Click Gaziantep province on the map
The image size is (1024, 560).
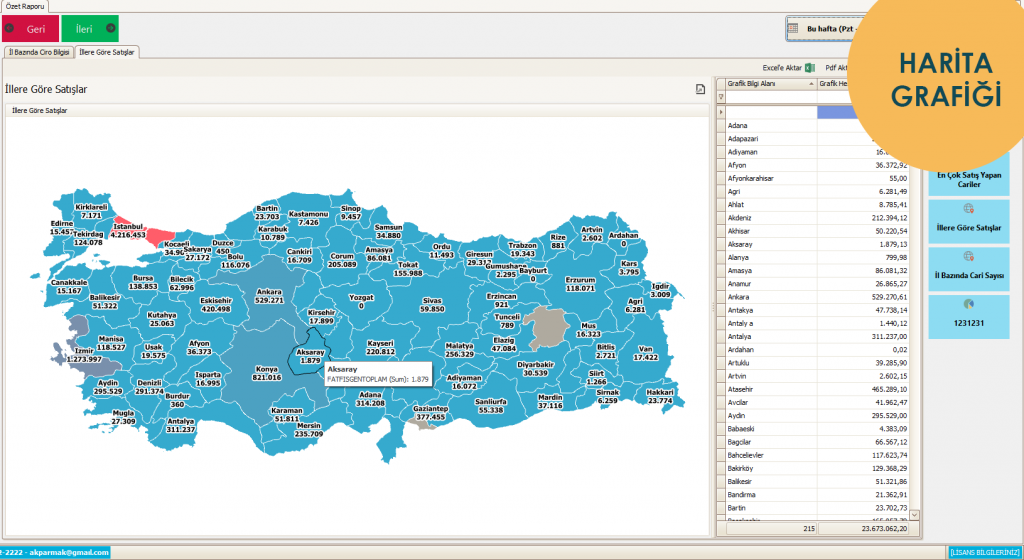430,412
